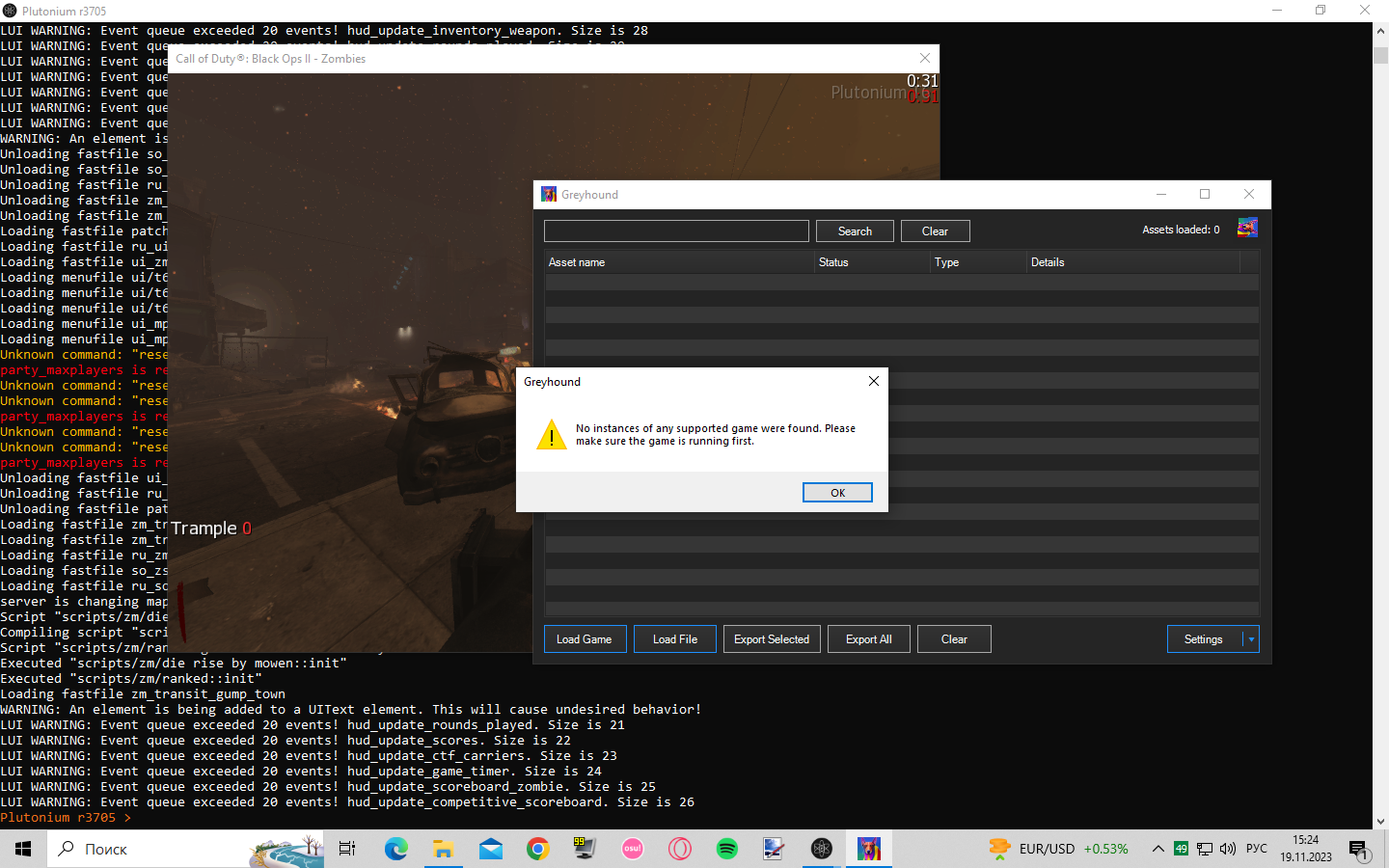Maximize the Greyhound window
The height and width of the screenshot is (868, 1389).
click(x=1205, y=194)
